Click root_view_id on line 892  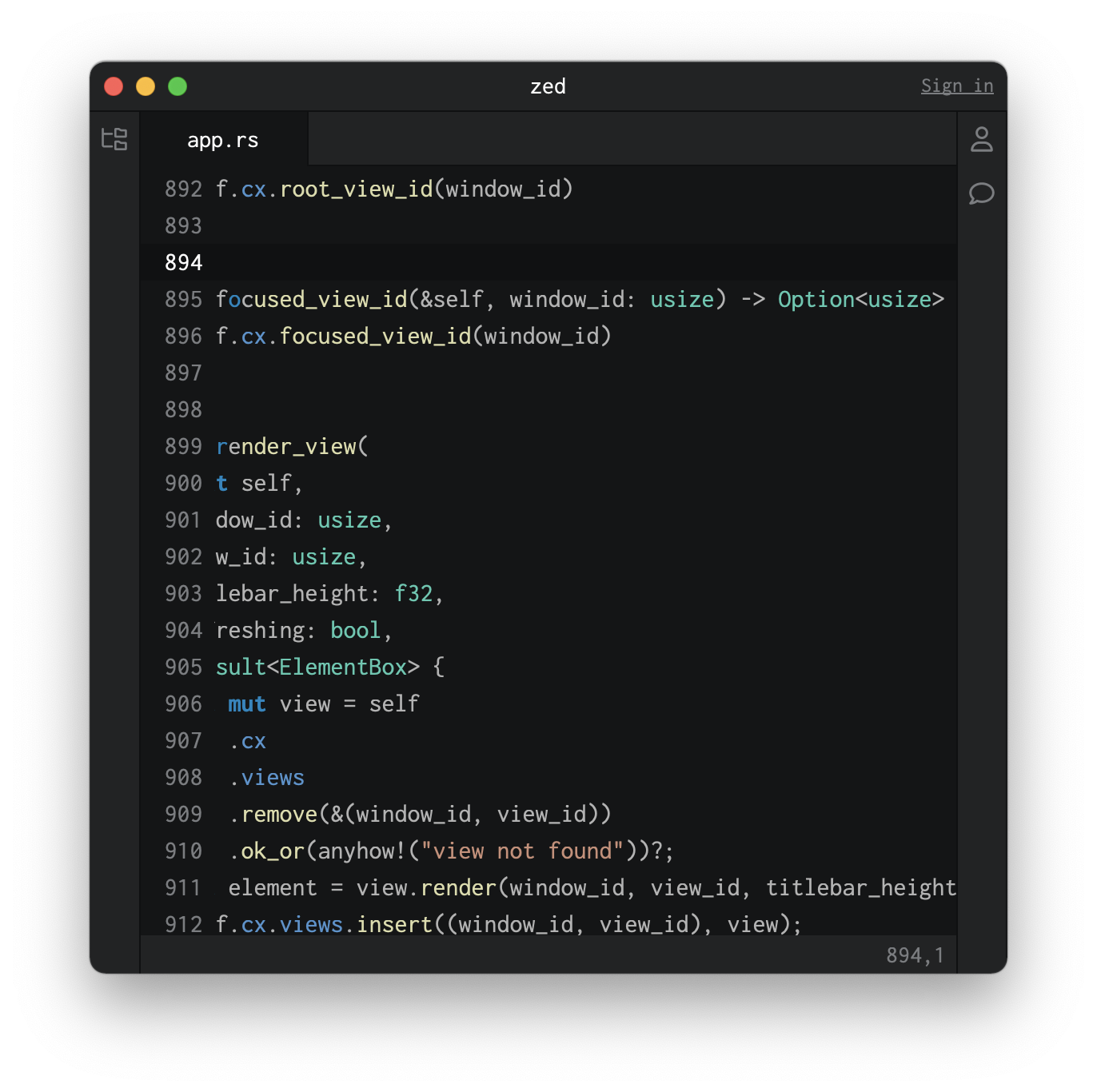357,189
